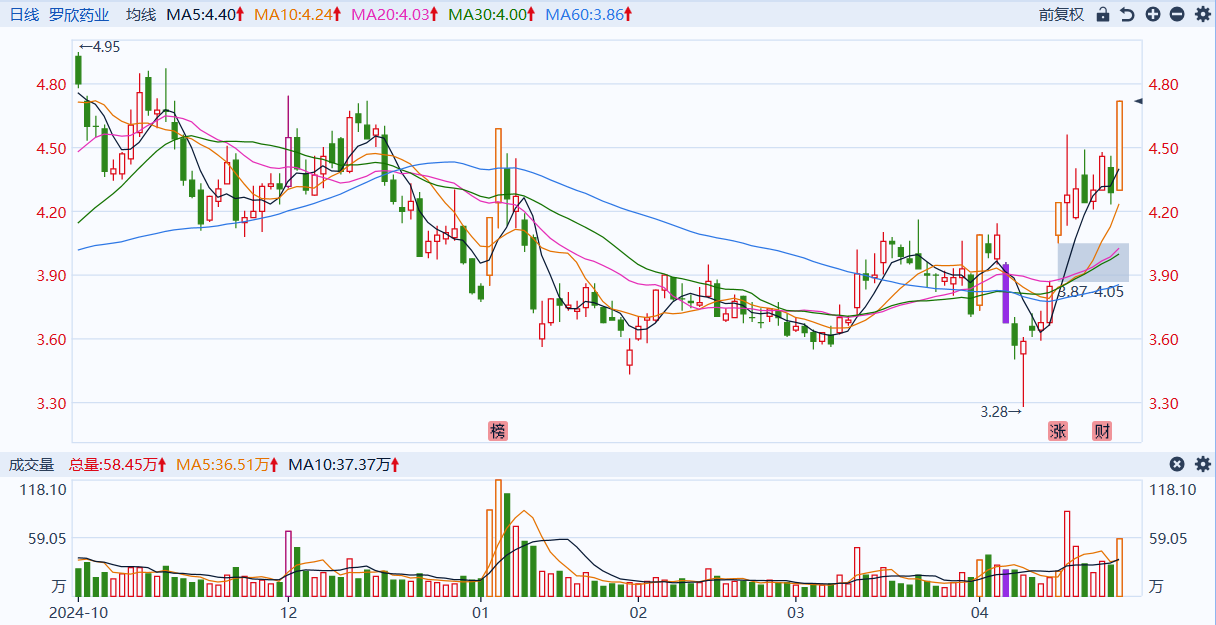Click the 4.95 high price annotation
This screenshot has height=625, width=1216.
coord(100,47)
